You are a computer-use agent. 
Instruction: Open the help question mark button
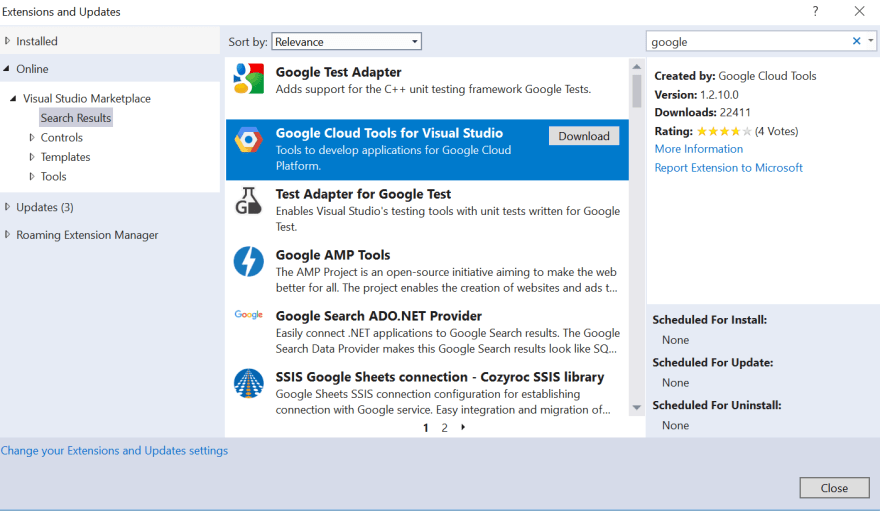coord(815,11)
